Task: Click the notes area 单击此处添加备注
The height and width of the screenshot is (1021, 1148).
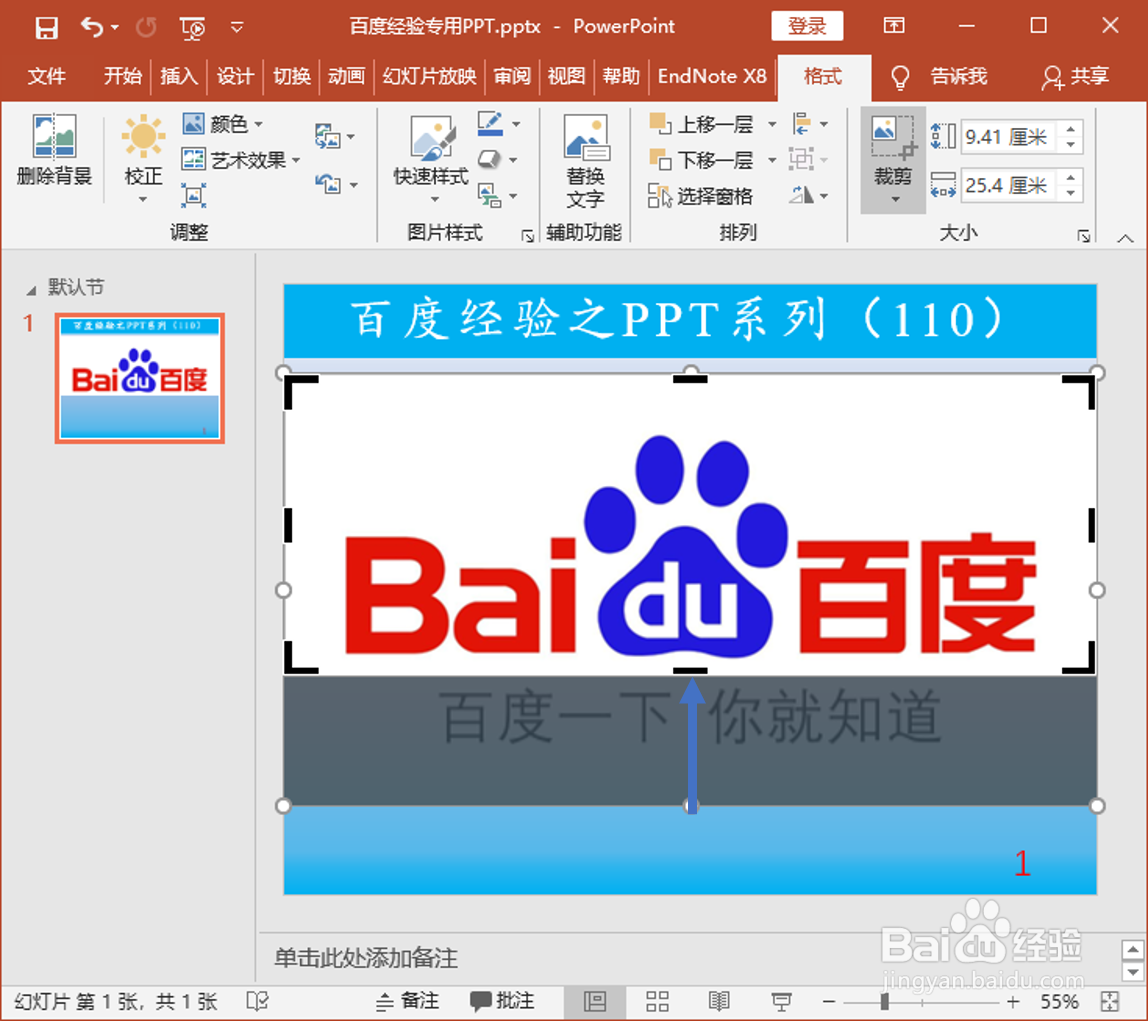Action: 366,957
